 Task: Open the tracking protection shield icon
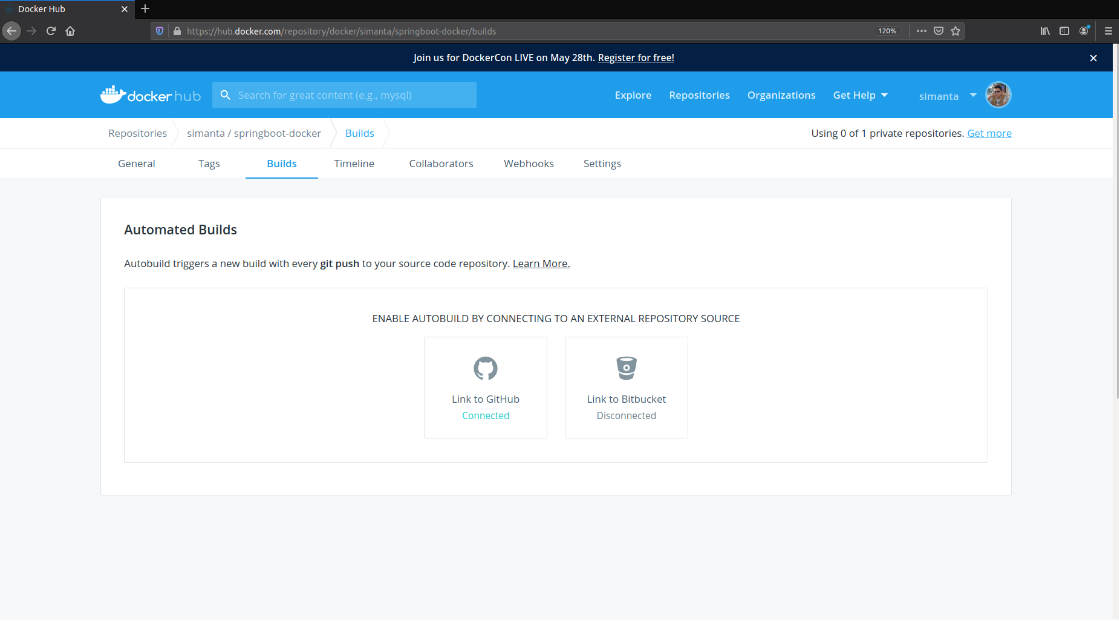(x=160, y=31)
